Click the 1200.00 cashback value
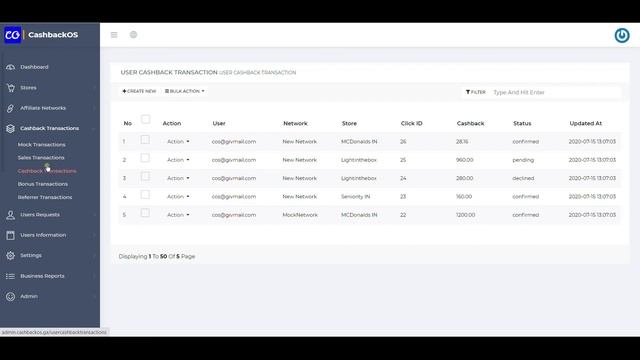Screen dimensions: 640x360 point(465,215)
